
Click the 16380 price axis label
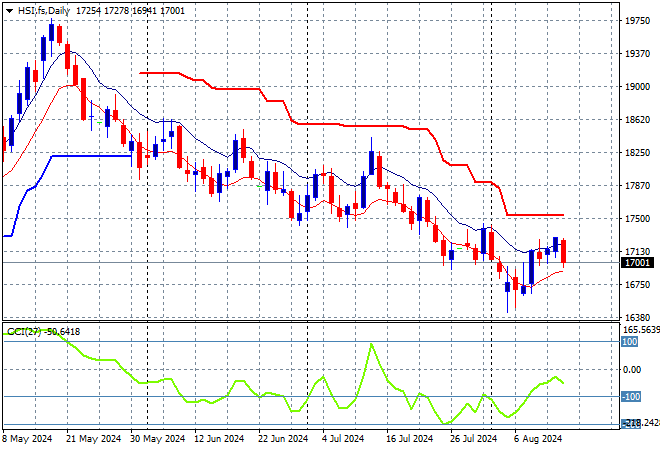pyautogui.click(x=638, y=317)
